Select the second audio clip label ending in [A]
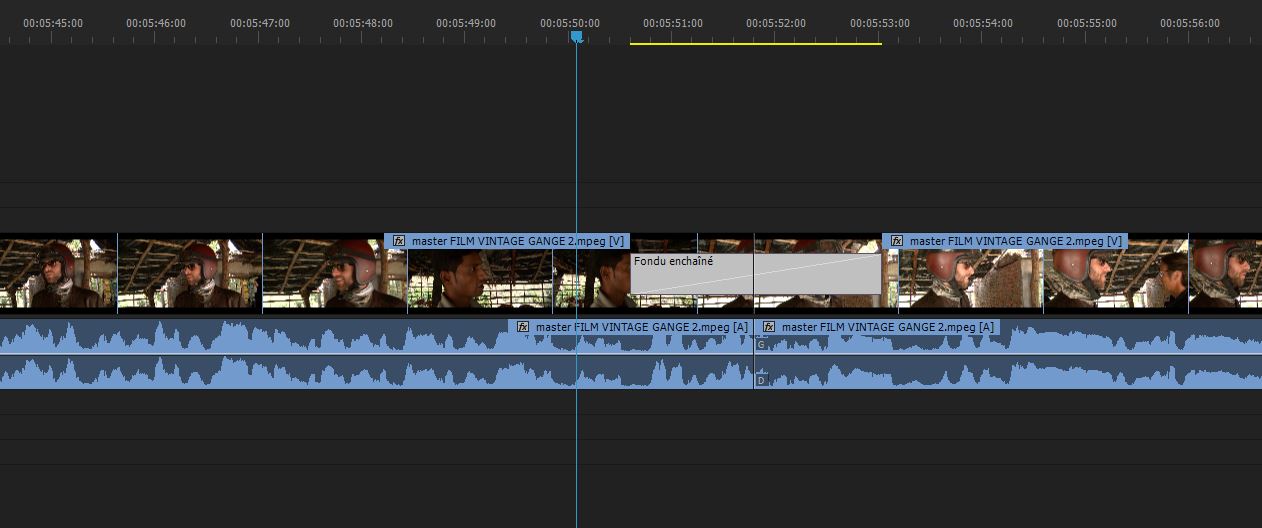 point(887,327)
